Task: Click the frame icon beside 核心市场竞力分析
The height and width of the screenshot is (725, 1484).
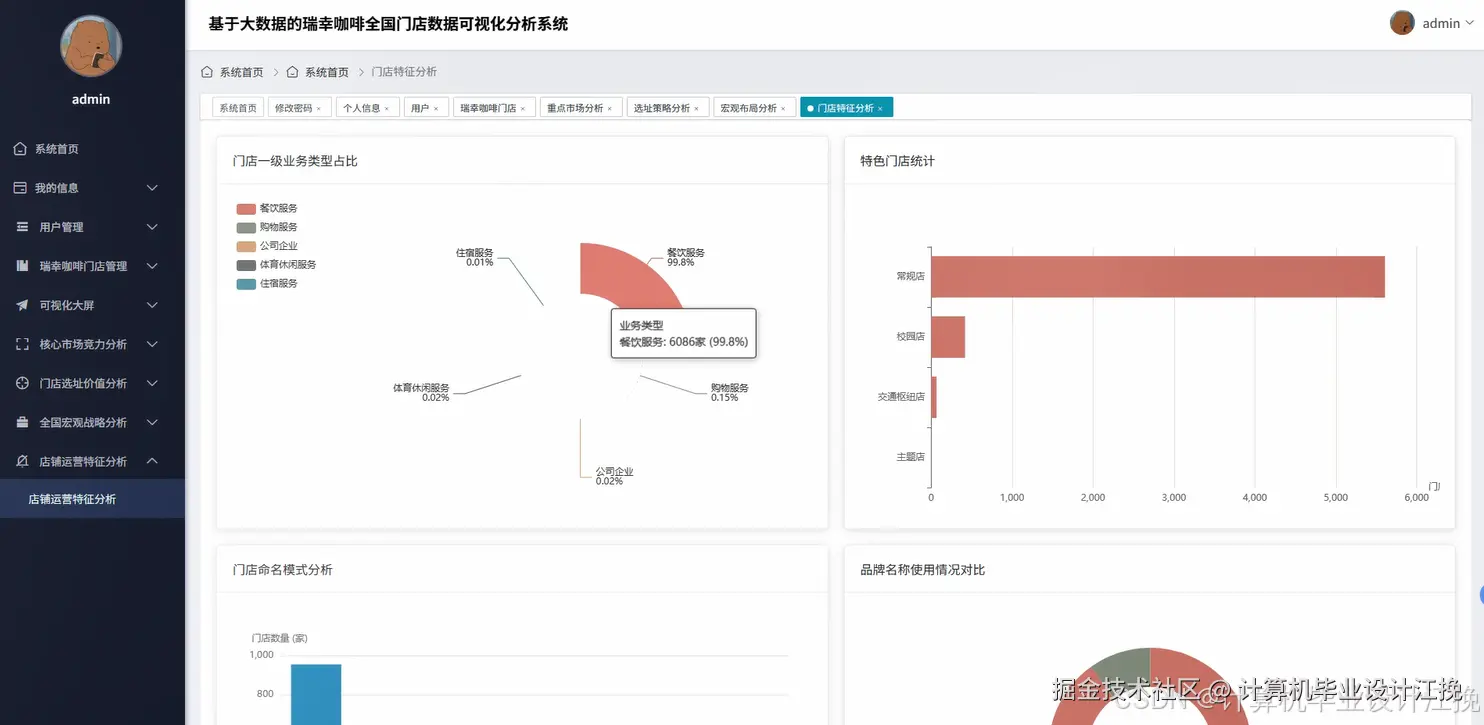Action: click(22, 344)
